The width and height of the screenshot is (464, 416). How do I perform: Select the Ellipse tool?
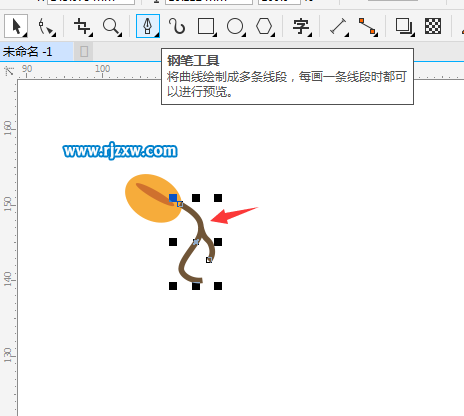coord(236,26)
